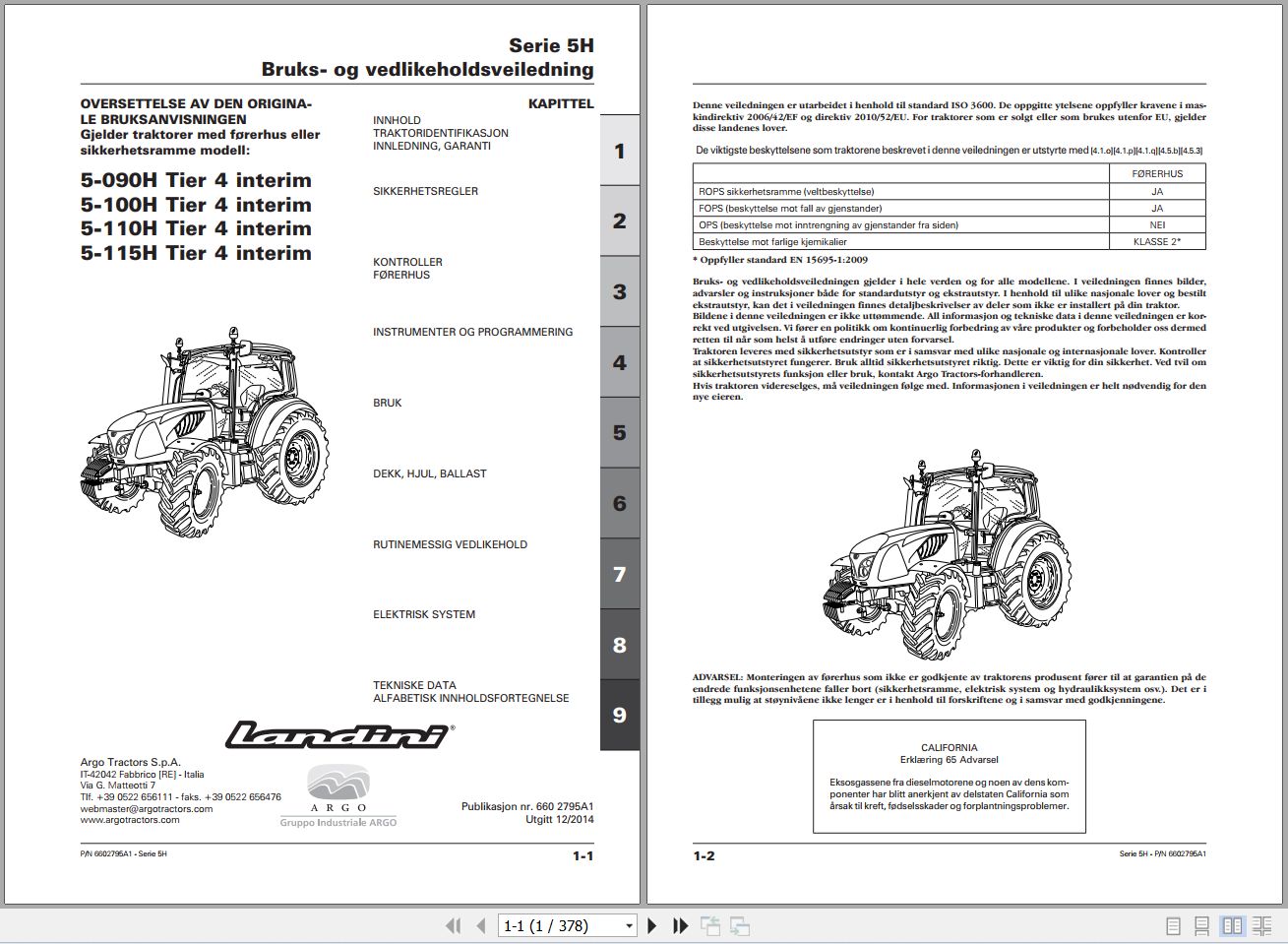
Task: Click '* Oppfyller standard EN 15695-1:2009' note
Action: pyautogui.click(x=780, y=260)
